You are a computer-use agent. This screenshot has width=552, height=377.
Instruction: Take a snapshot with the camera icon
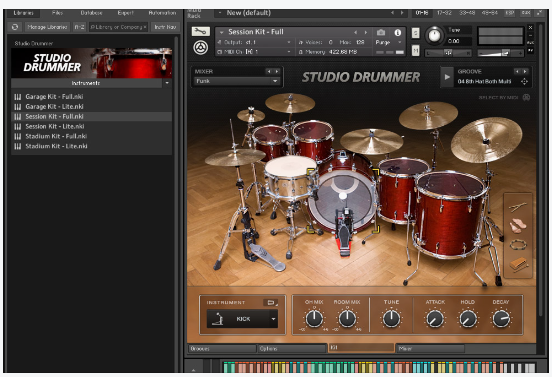pyautogui.click(x=381, y=32)
